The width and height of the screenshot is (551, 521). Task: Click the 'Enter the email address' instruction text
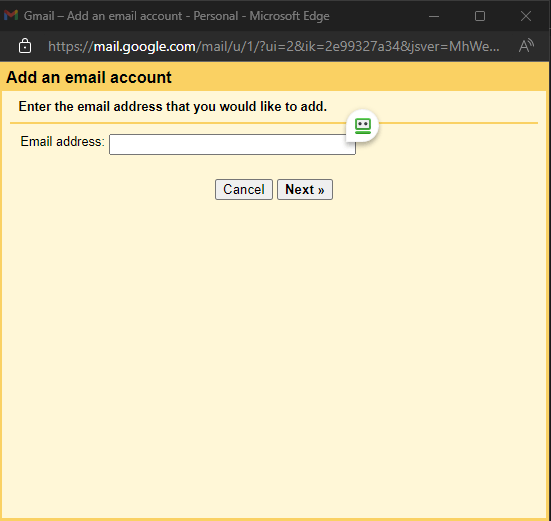tap(173, 106)
